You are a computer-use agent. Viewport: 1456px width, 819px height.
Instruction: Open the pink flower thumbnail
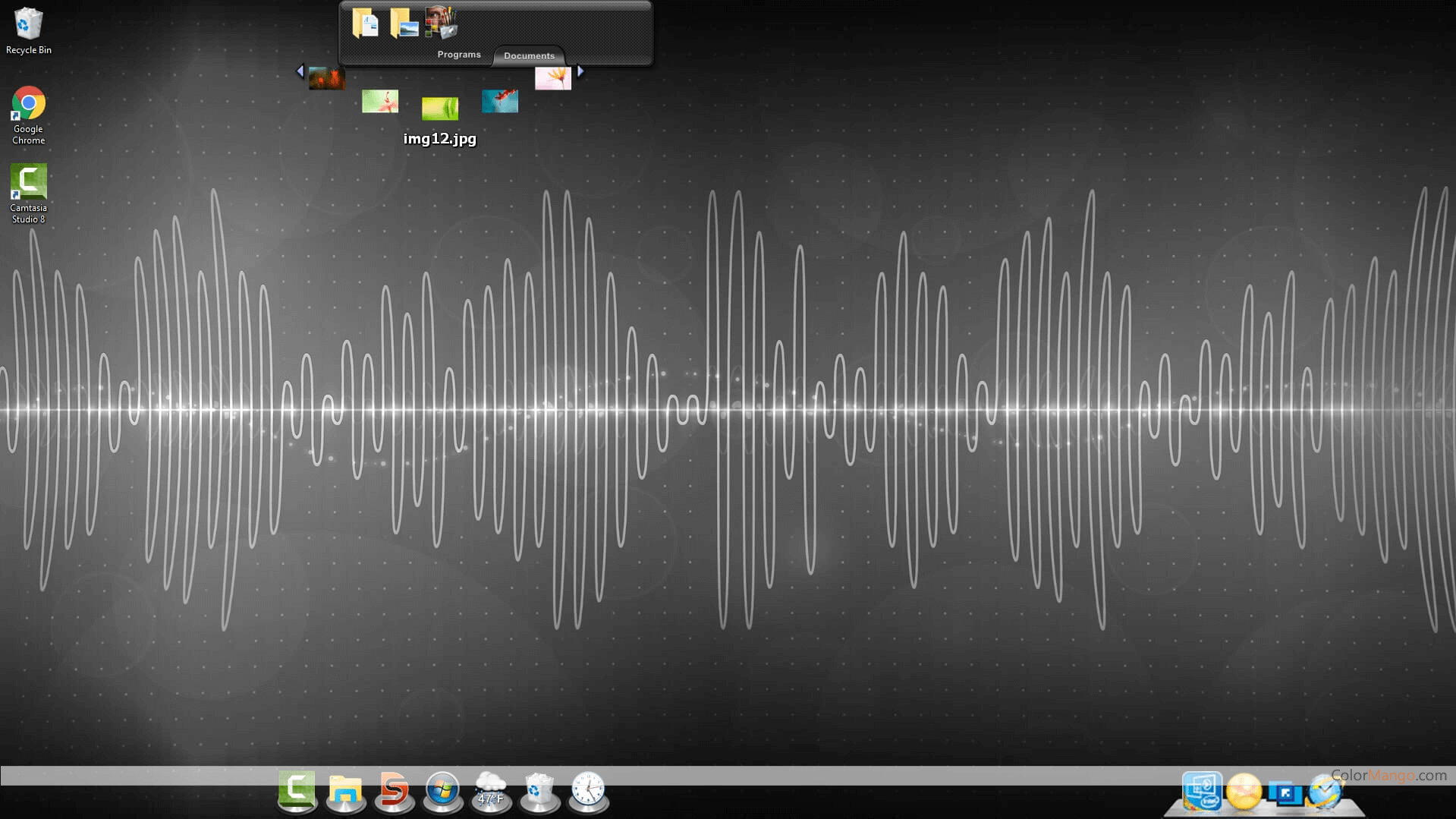click(x=553, y=77)
